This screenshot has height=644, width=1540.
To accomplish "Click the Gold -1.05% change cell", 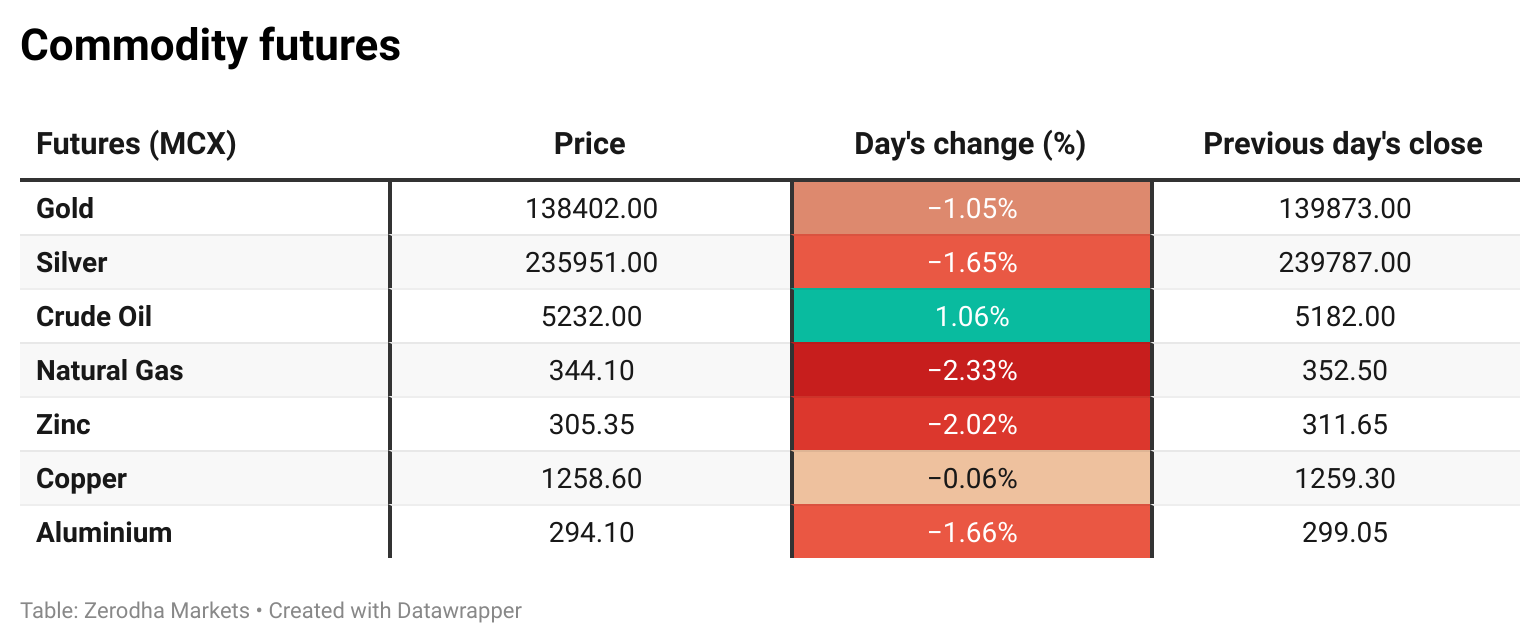I will pyautogui.click(x=972, y=209).
